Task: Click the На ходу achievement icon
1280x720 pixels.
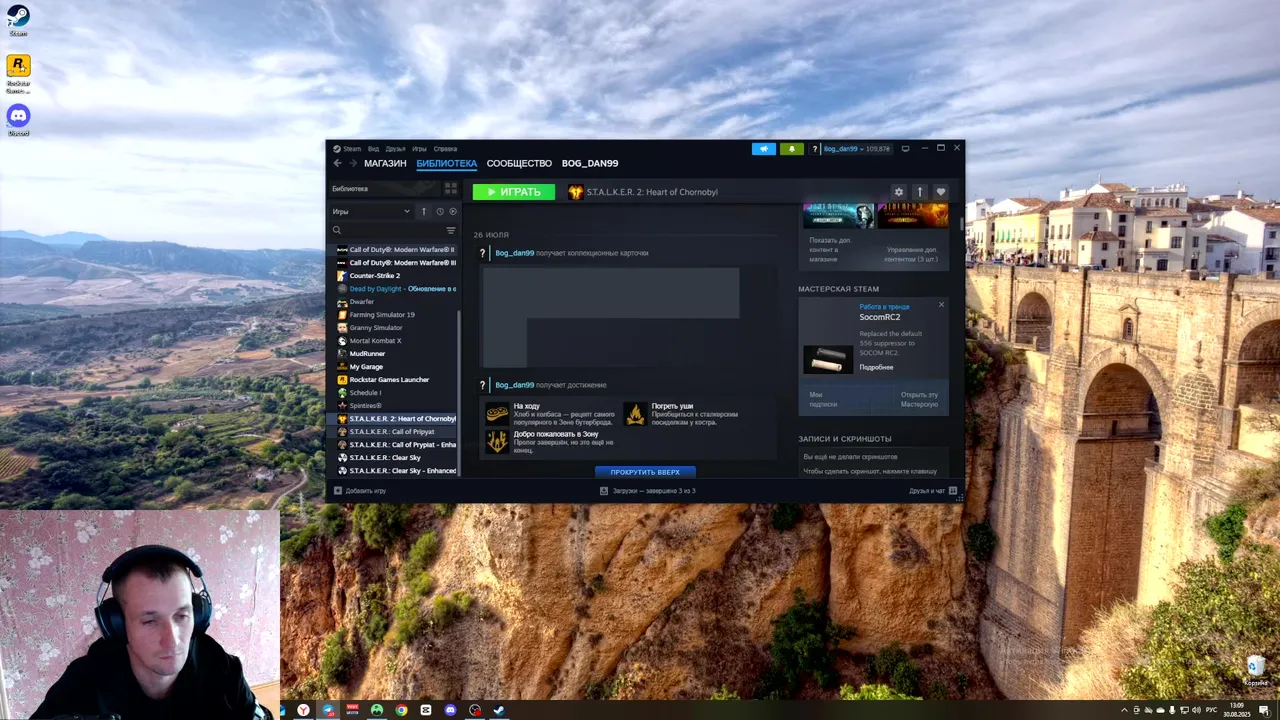Action: tap(497, 413)
